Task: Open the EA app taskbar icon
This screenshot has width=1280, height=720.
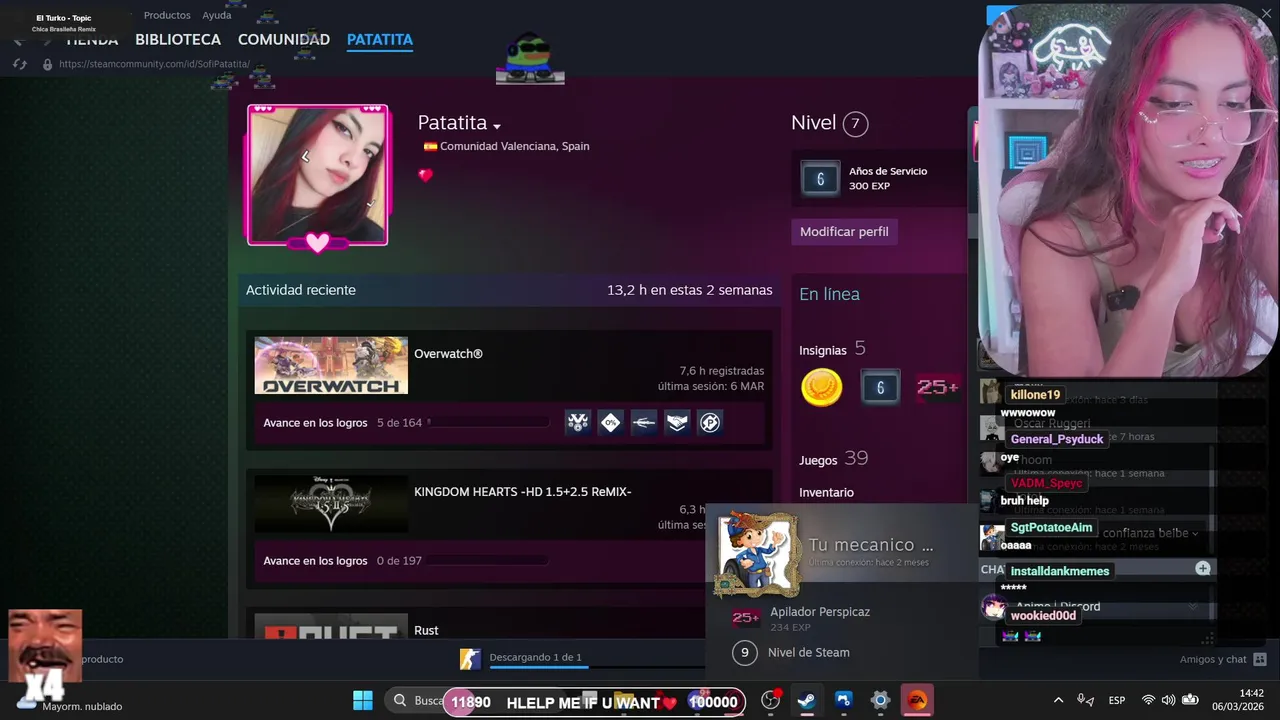Action: (x=916, y=700)
